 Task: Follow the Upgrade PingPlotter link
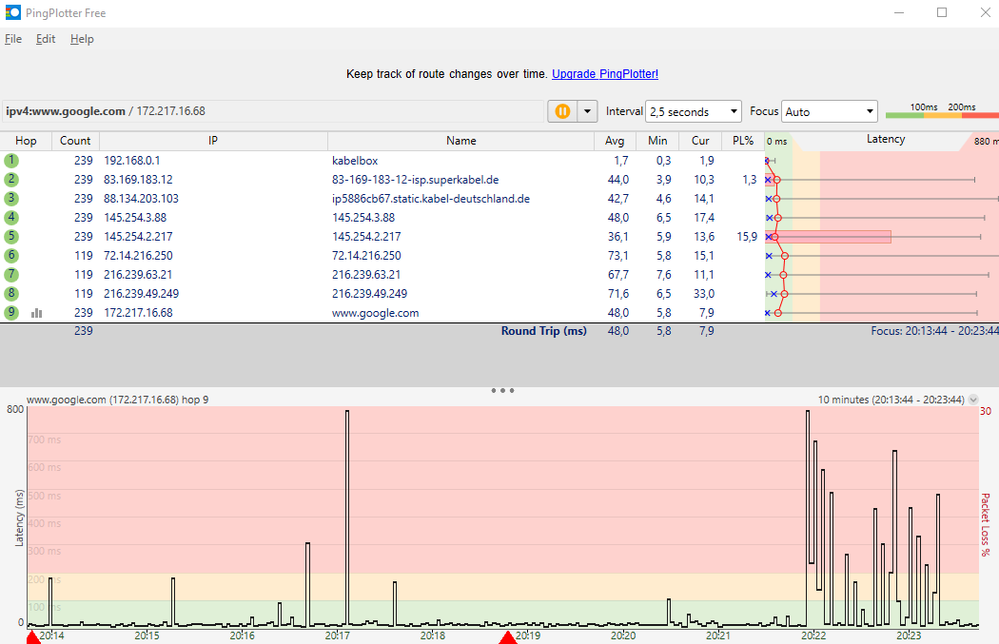[x=605, y=73]
